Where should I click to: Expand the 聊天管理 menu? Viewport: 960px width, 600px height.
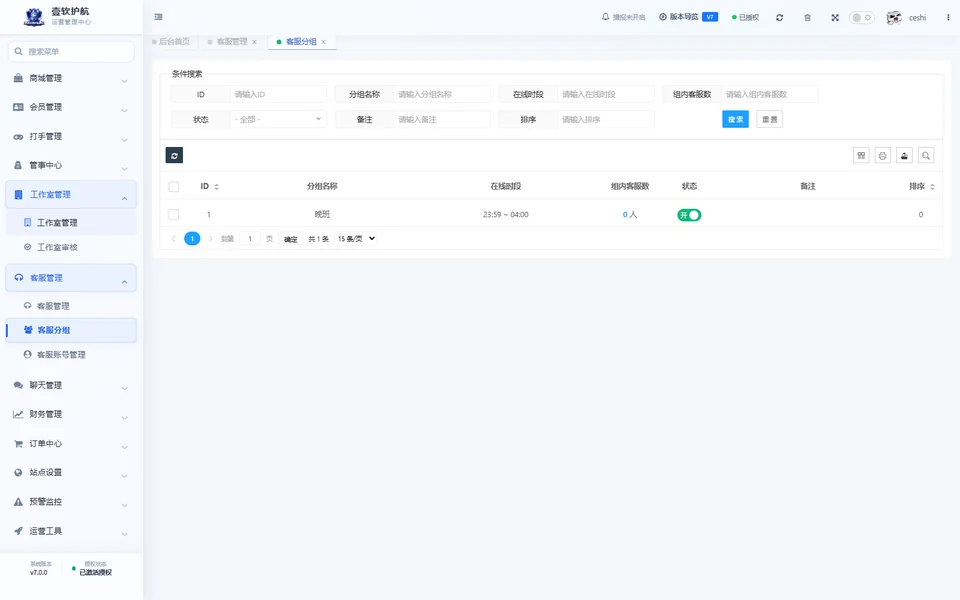pos(71,385)
